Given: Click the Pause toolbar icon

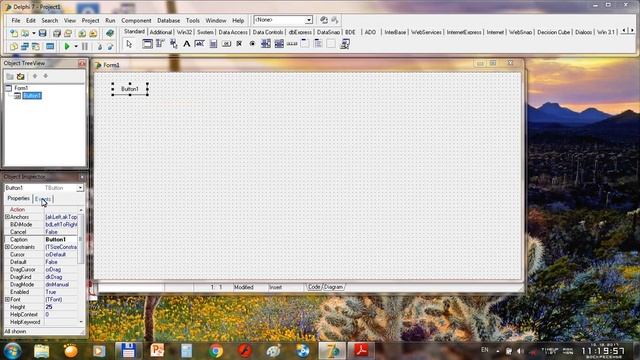Looking at the screenshot, I should point(85,46).
